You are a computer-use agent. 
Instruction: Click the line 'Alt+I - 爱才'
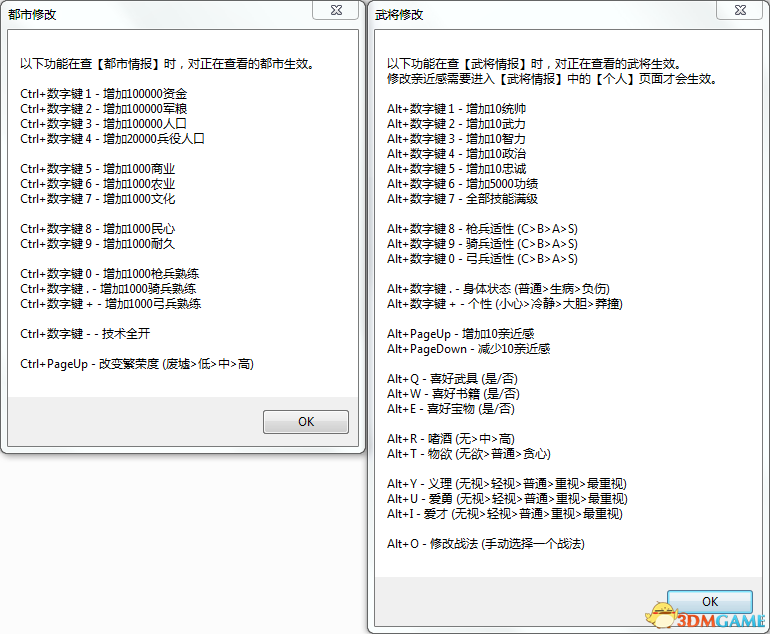505,514
